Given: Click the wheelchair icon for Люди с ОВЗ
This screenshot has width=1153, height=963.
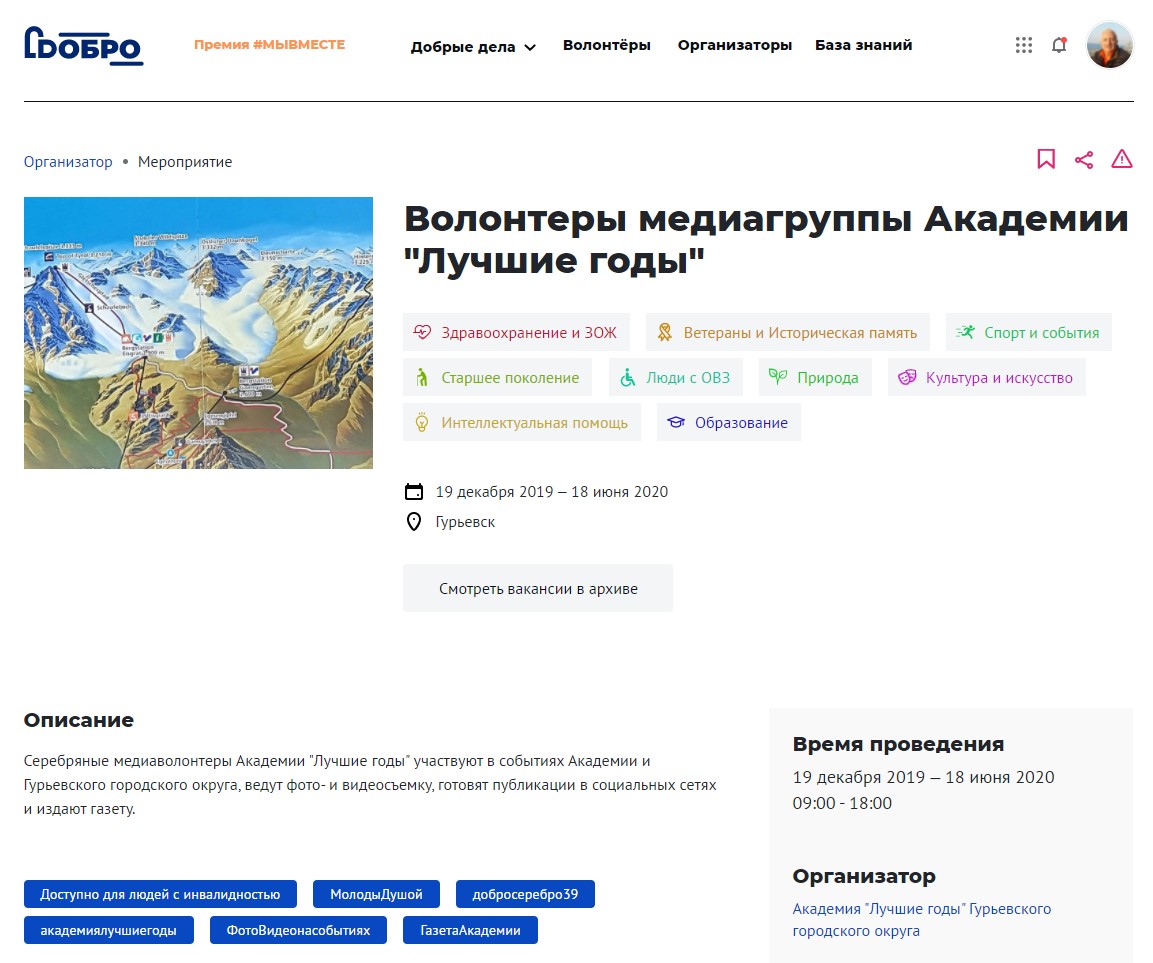Looking at the screenshot, I should click(627, 377).
